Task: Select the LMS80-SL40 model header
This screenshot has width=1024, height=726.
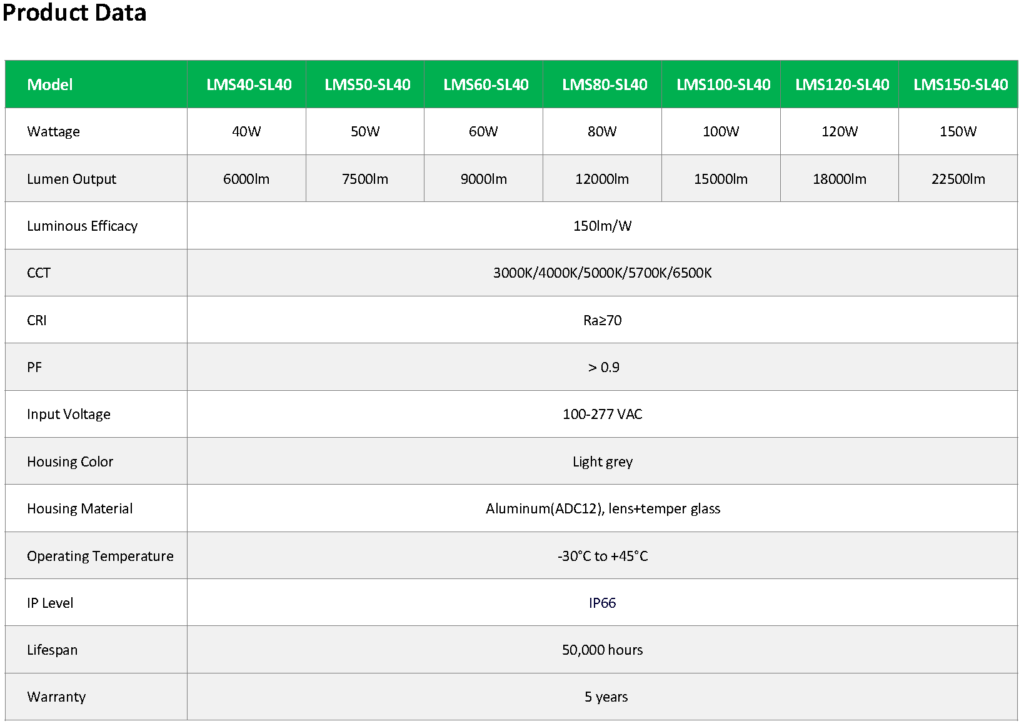Action: coord(604,85)
